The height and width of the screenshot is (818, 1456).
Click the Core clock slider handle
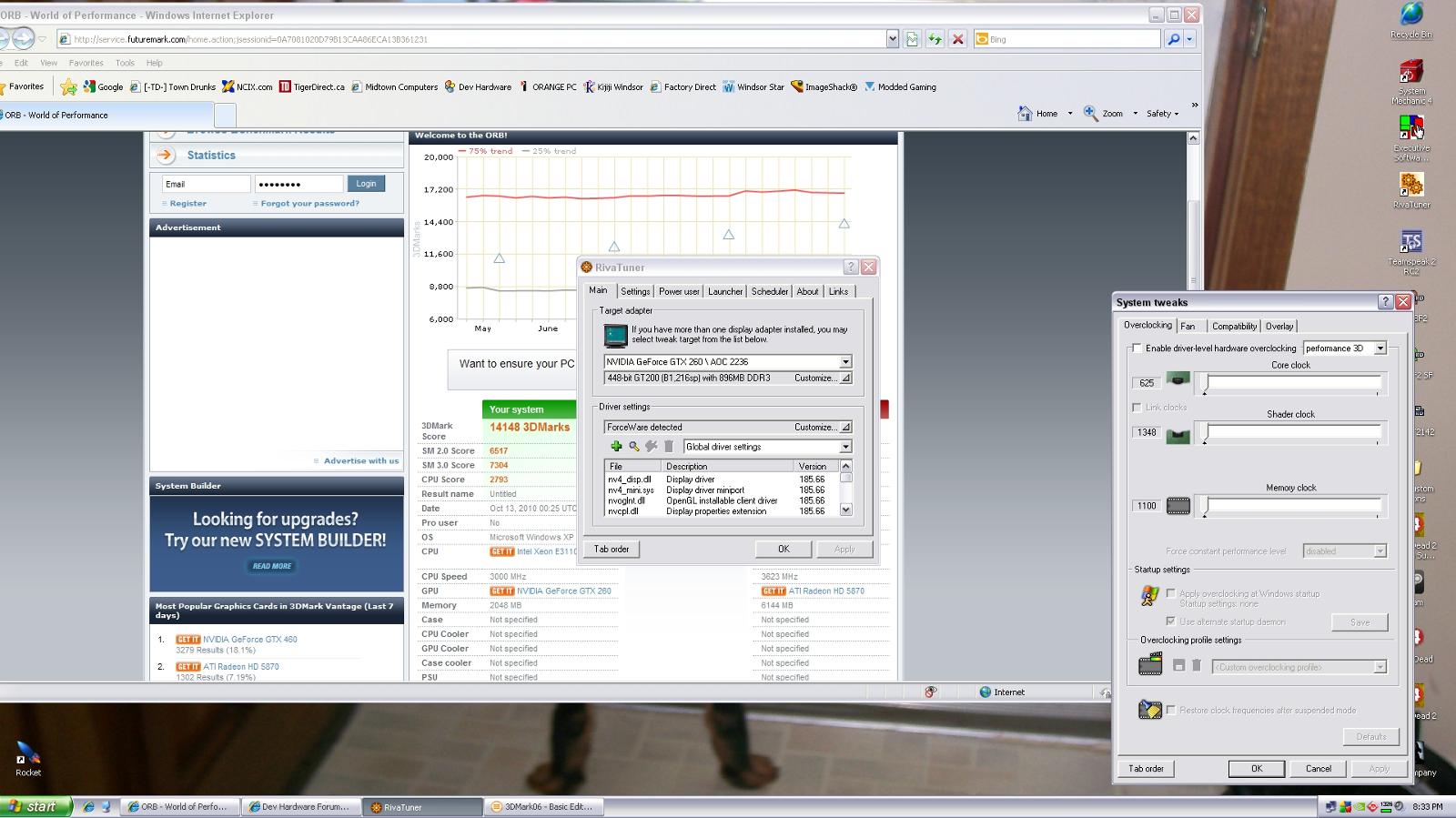1205,385
